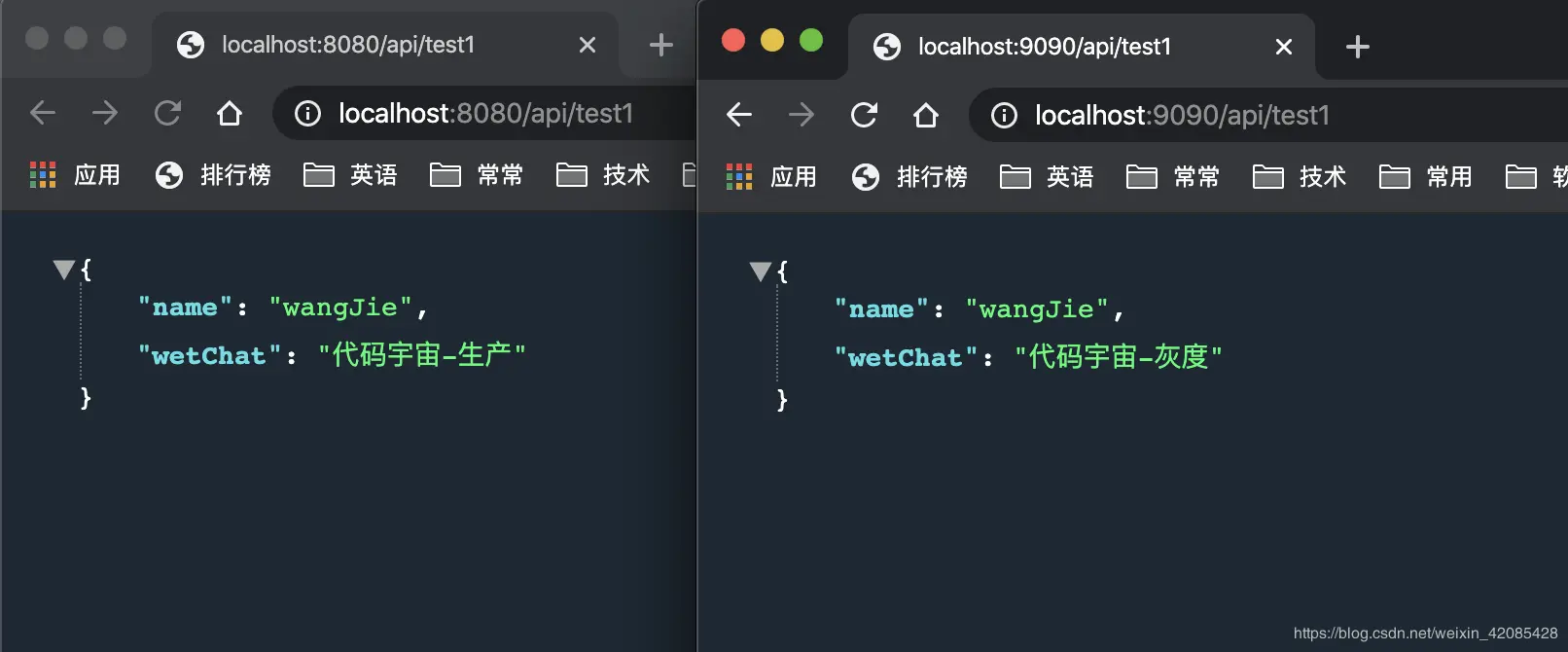Screen dimensions: 1568x652
Task: Select "wetChat" key in localhost:9090 page
Action: [x=907, y=358]
